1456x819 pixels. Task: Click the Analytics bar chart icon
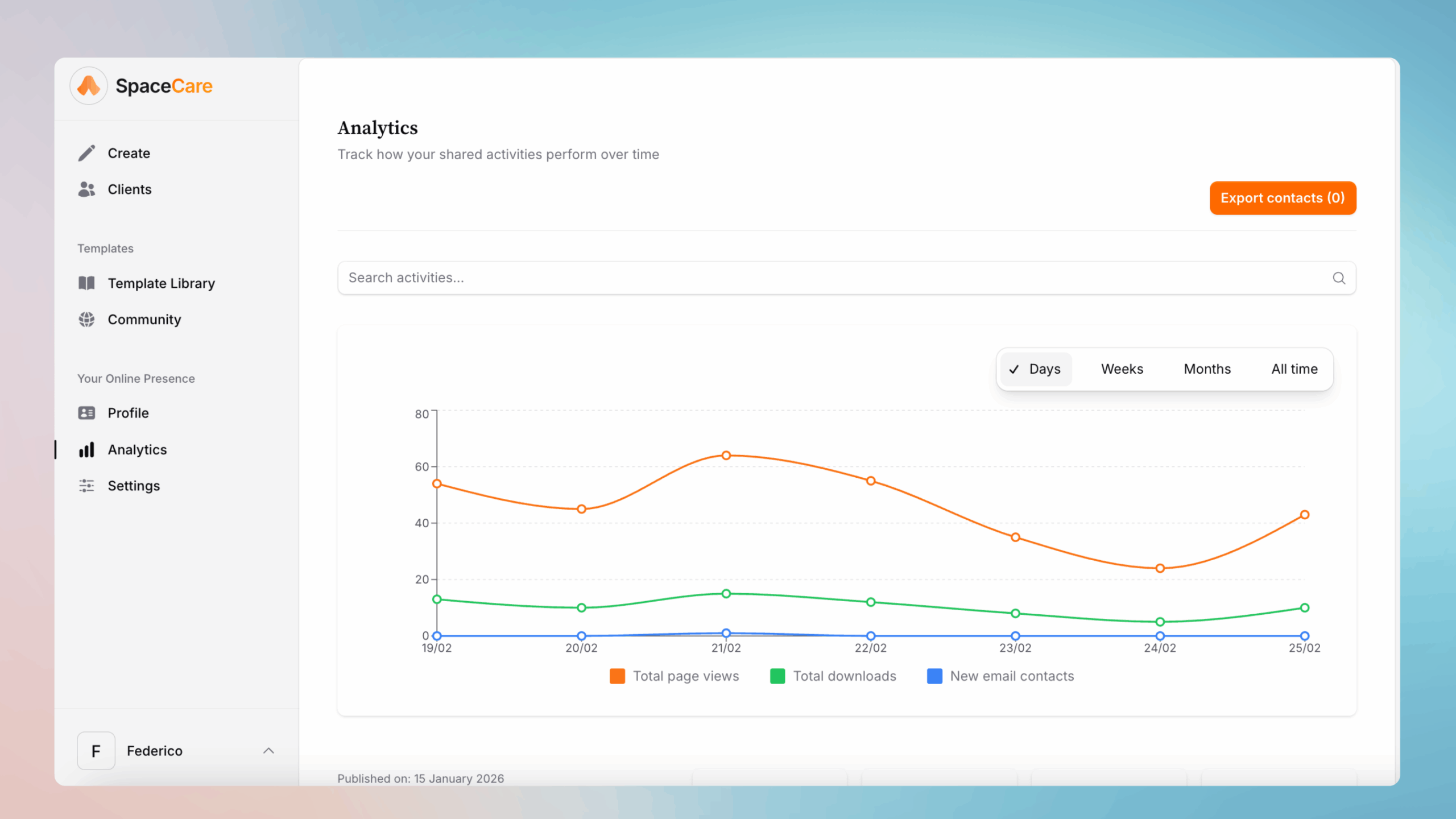pos(86,449)
